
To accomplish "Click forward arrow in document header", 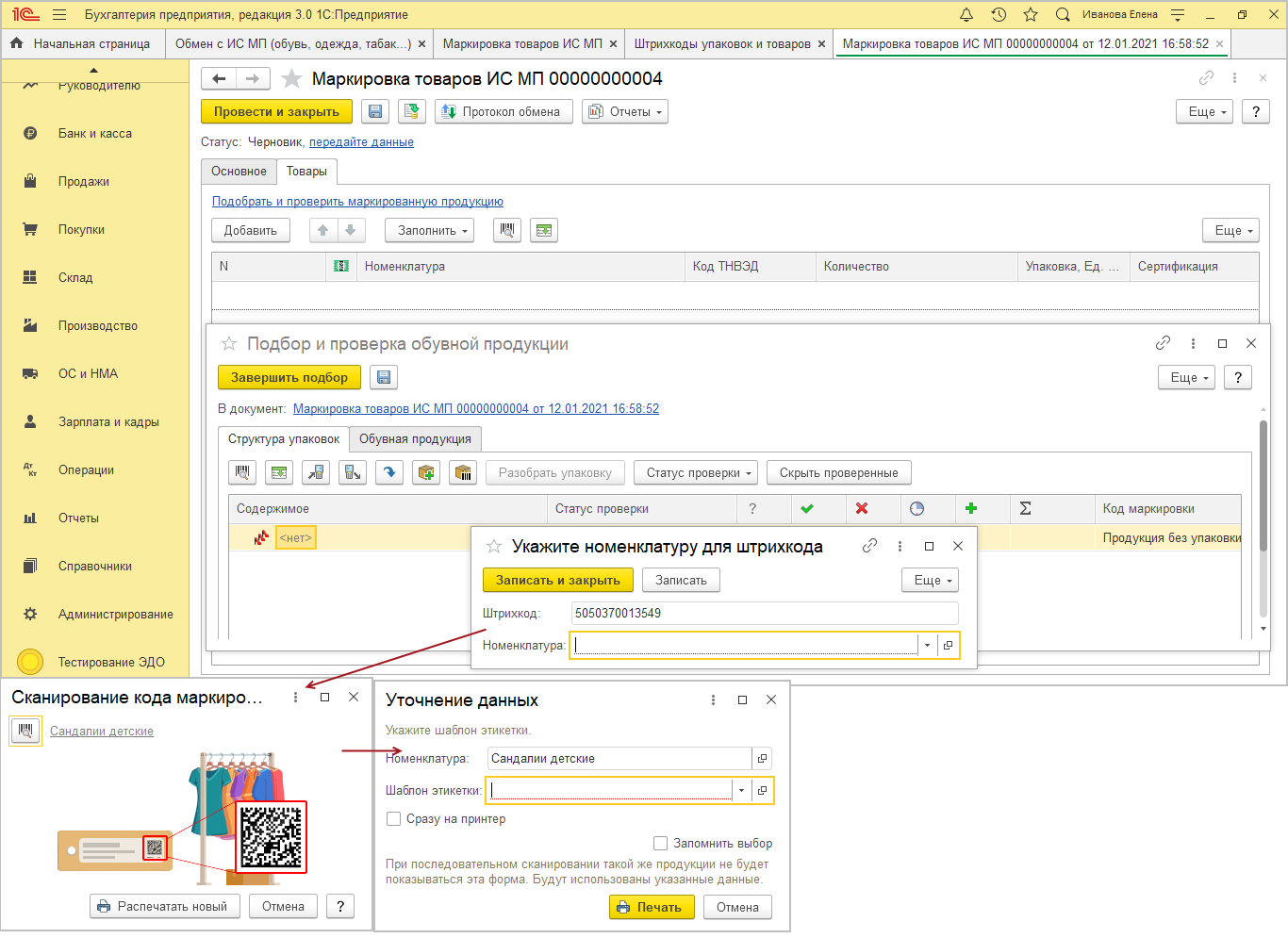I will [253, 78].
